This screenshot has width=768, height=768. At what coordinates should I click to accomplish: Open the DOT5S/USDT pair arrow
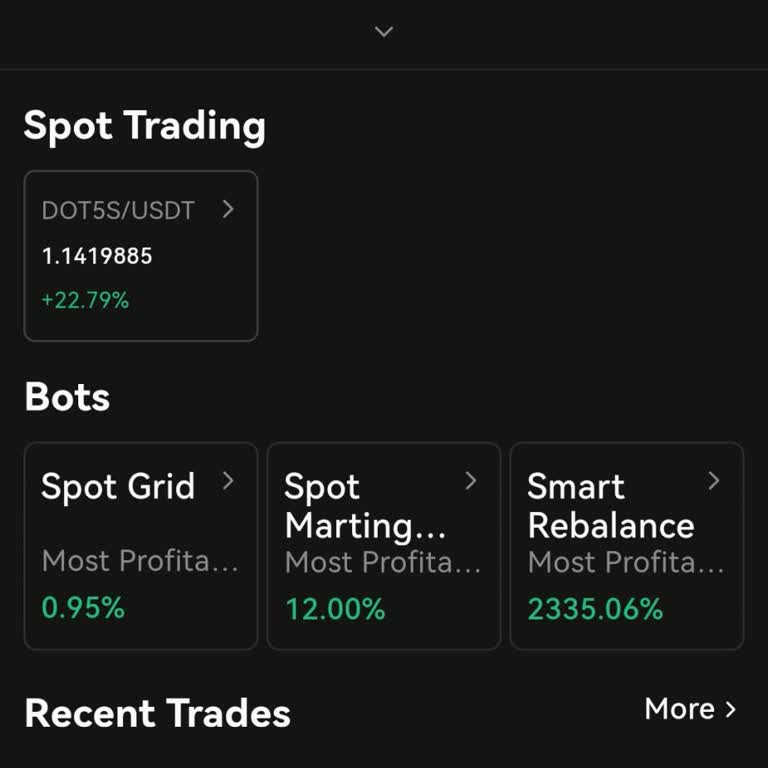[228, 209]
